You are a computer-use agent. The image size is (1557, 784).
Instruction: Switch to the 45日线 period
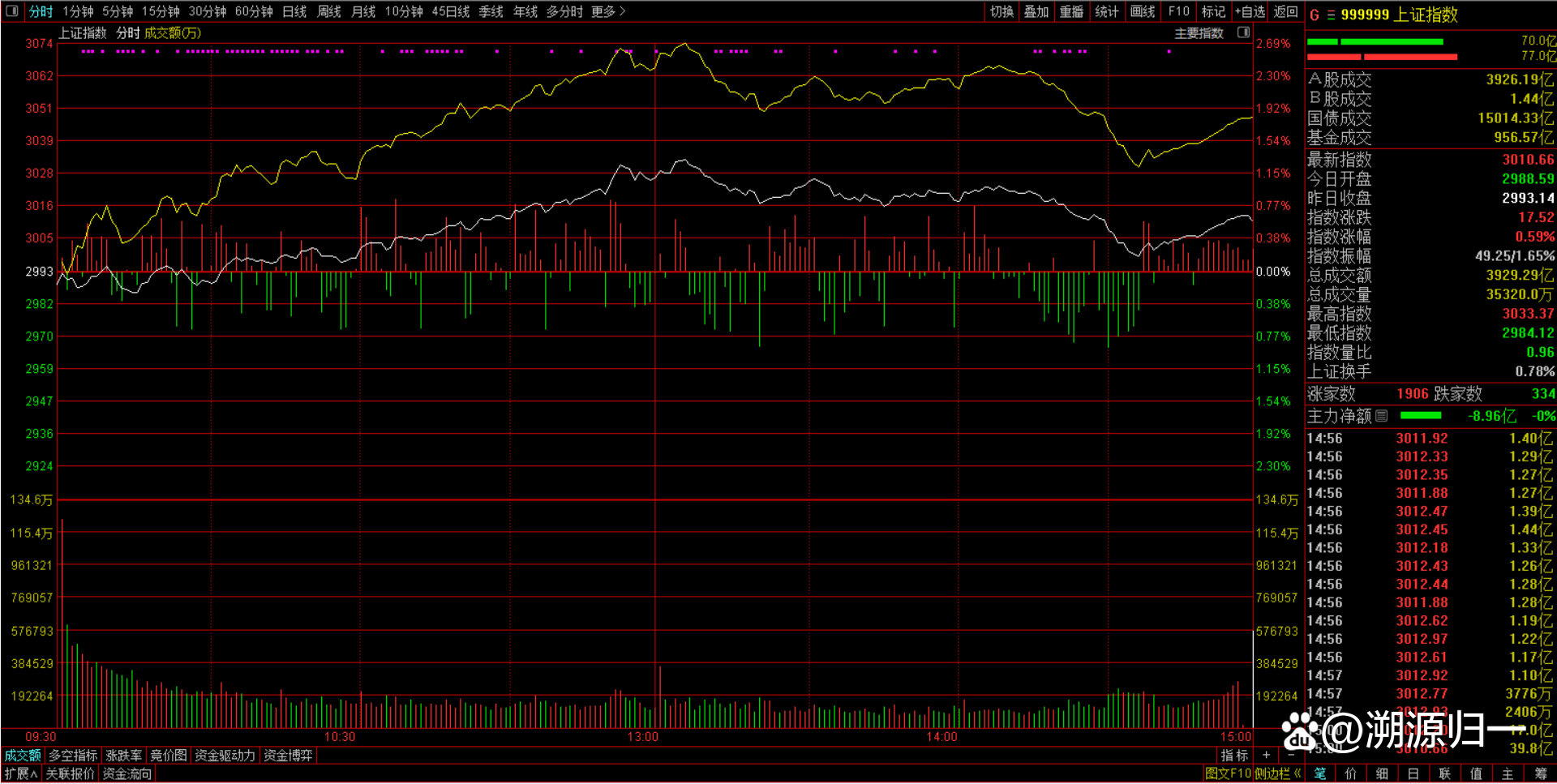[x=451, y=11]
